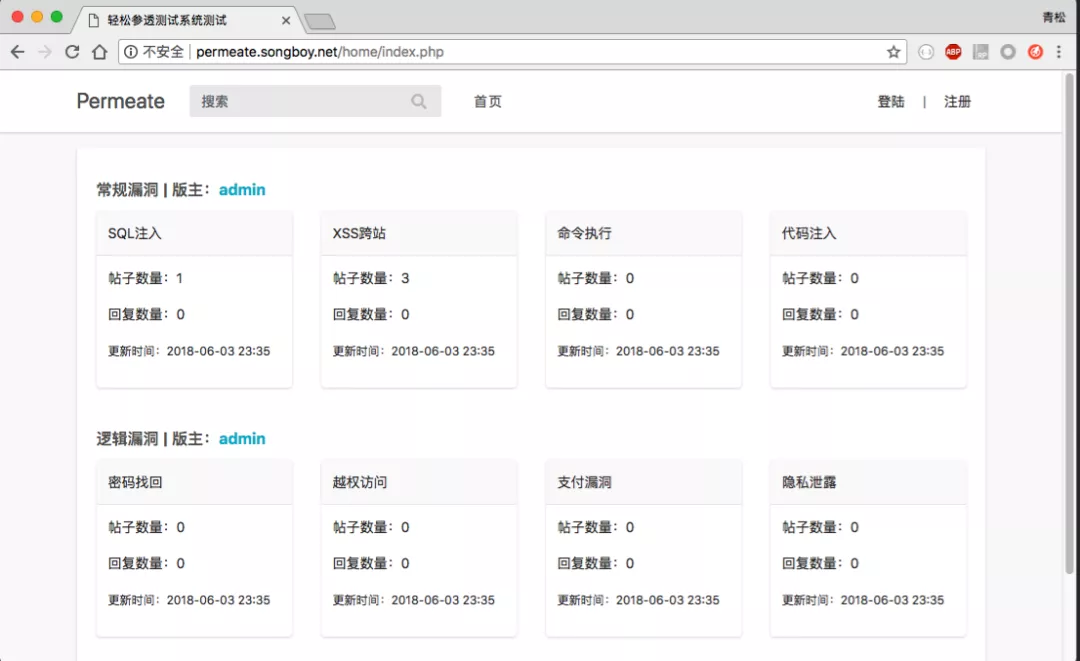
Task: Click the site info icon beside 不安全
Action: tap(130, 52)
